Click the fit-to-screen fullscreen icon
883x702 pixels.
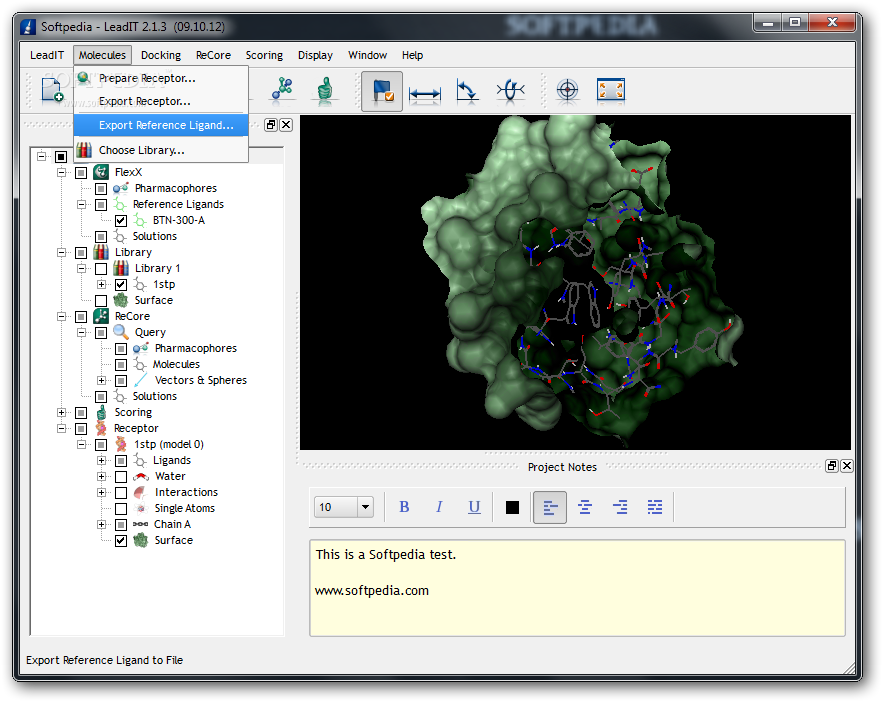(610, 90)
